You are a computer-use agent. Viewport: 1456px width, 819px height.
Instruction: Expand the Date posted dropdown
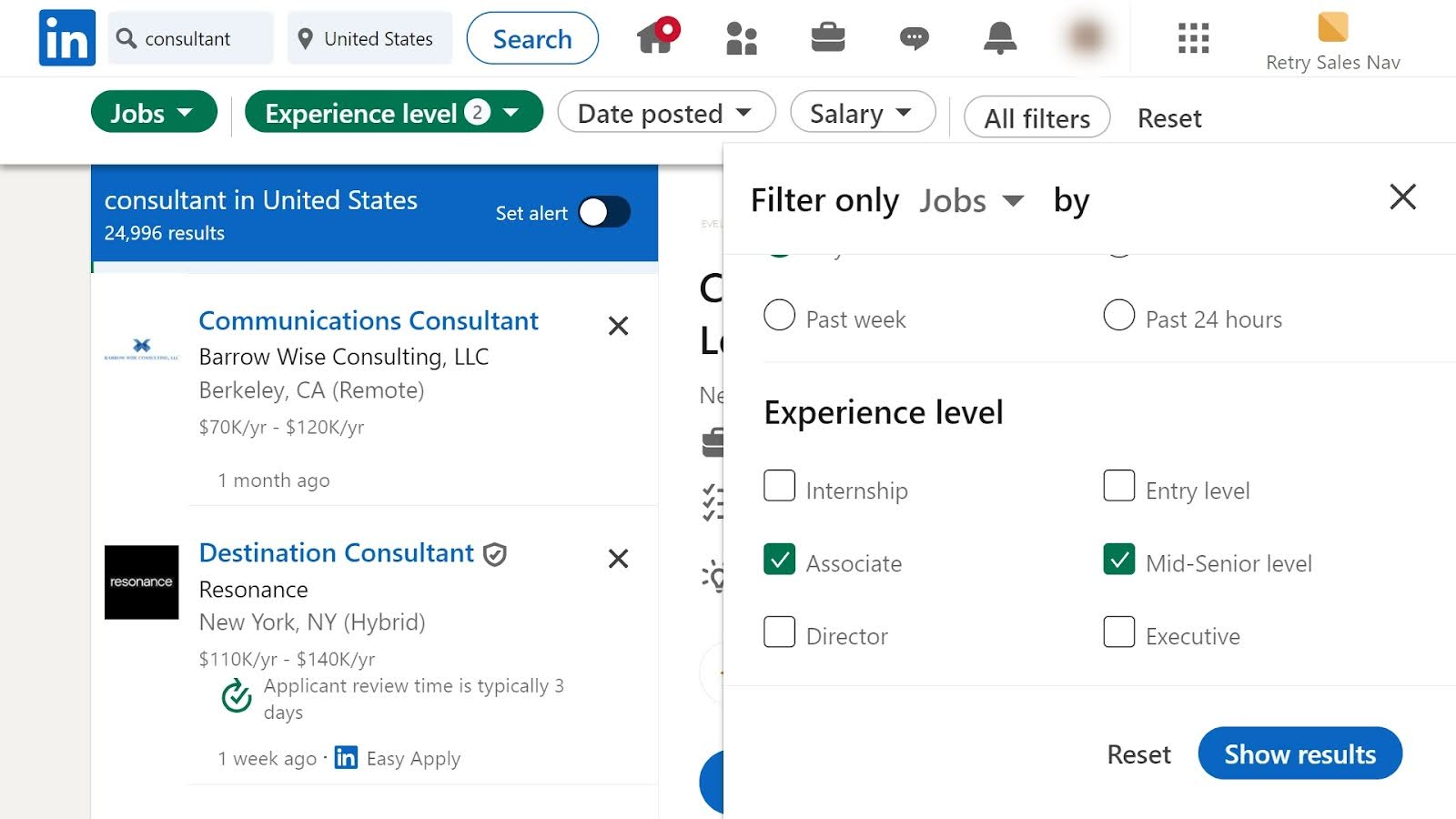click(x=665, y=113)
